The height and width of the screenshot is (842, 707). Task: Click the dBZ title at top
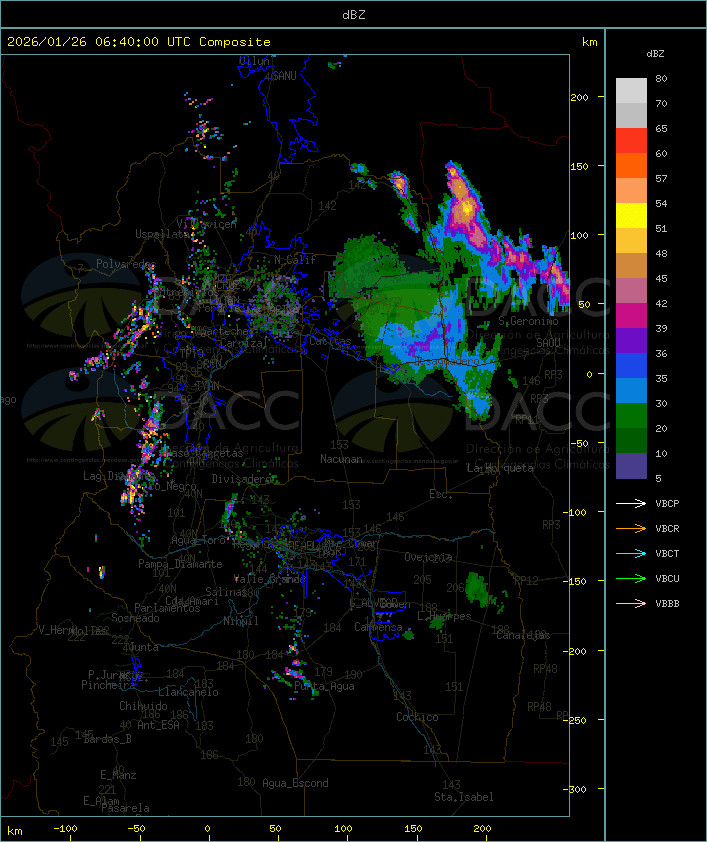coord(353,14)
